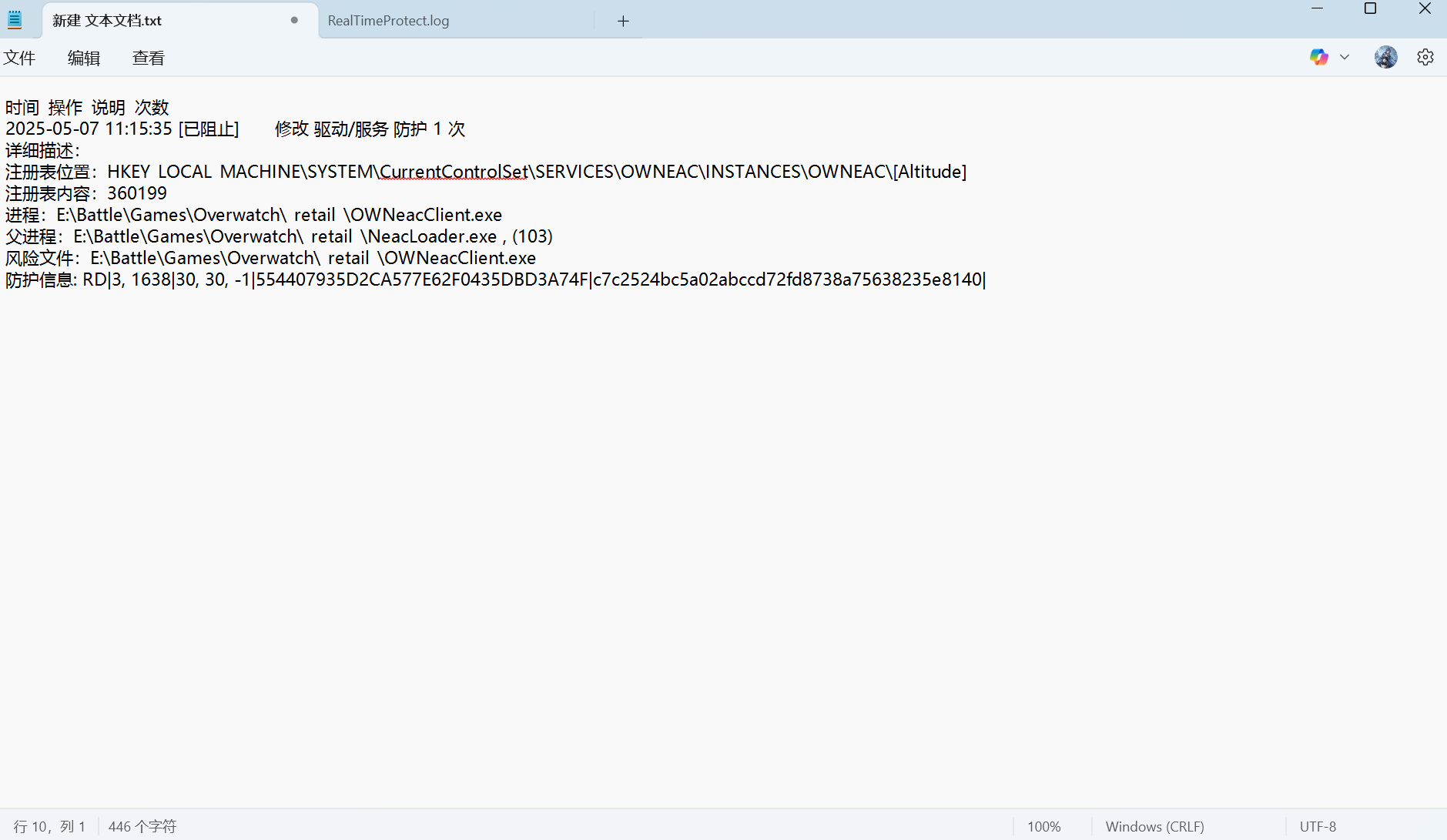Viewport: 1447px width, 840px height.
Task: Select the 新建 文本文档.txt tab
Action: [x=107, y=21]
